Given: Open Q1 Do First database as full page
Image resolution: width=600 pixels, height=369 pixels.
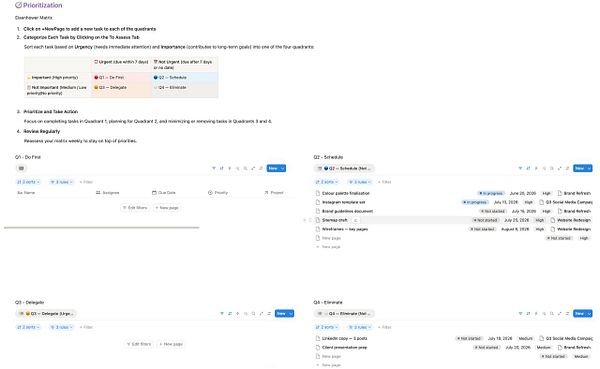Looking at the screenshot, I should click(253, 168).
